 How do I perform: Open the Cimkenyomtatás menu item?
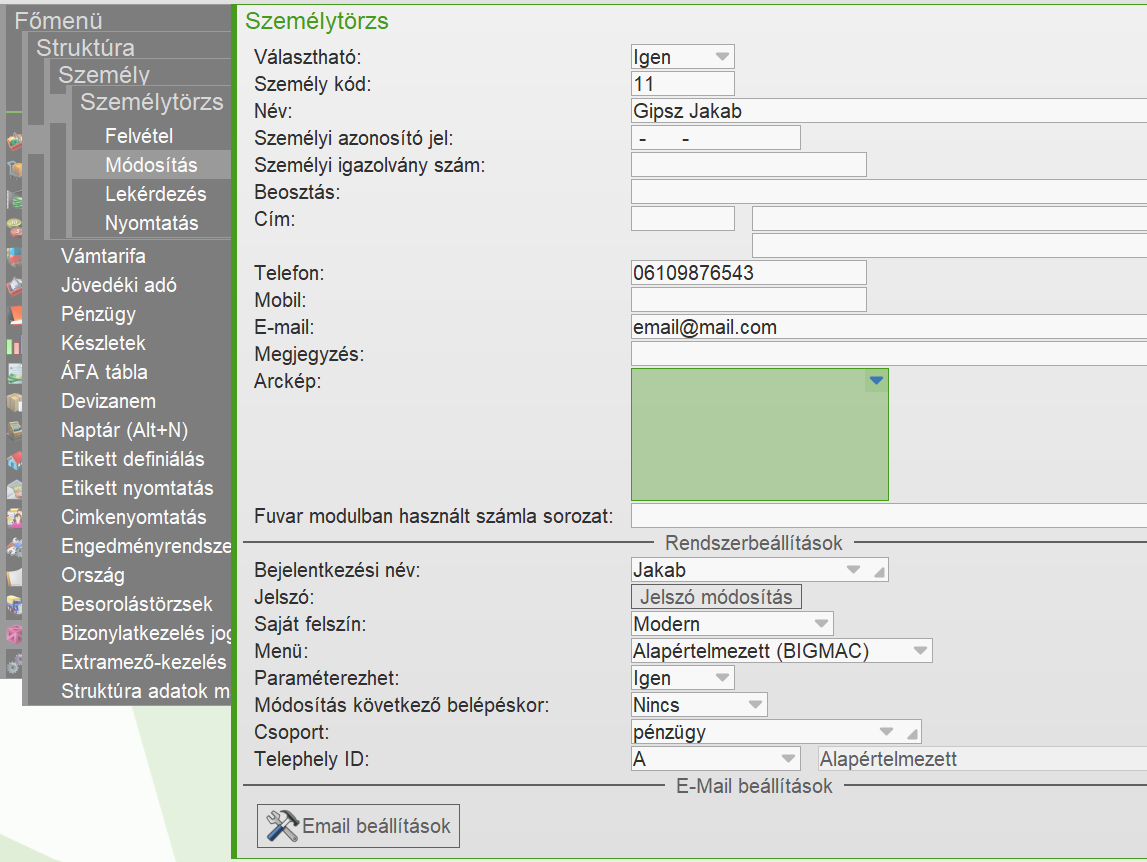coord(133,517)
